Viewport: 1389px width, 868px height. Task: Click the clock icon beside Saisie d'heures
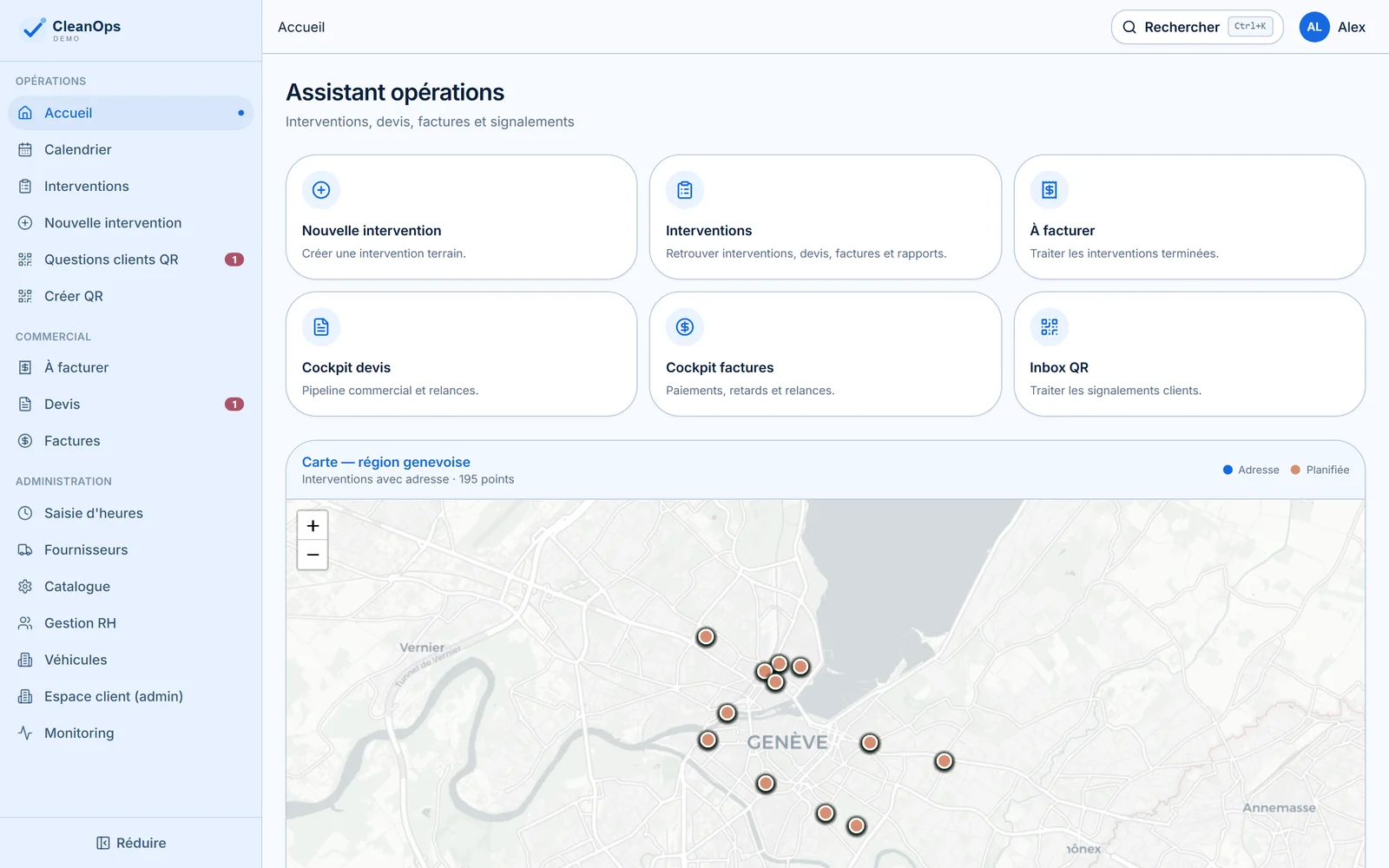click(25, 513)
